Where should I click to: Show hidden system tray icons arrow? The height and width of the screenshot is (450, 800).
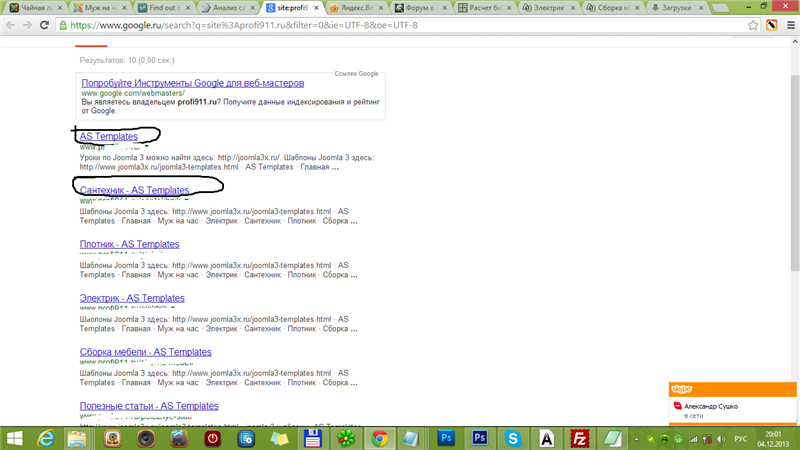636,439
